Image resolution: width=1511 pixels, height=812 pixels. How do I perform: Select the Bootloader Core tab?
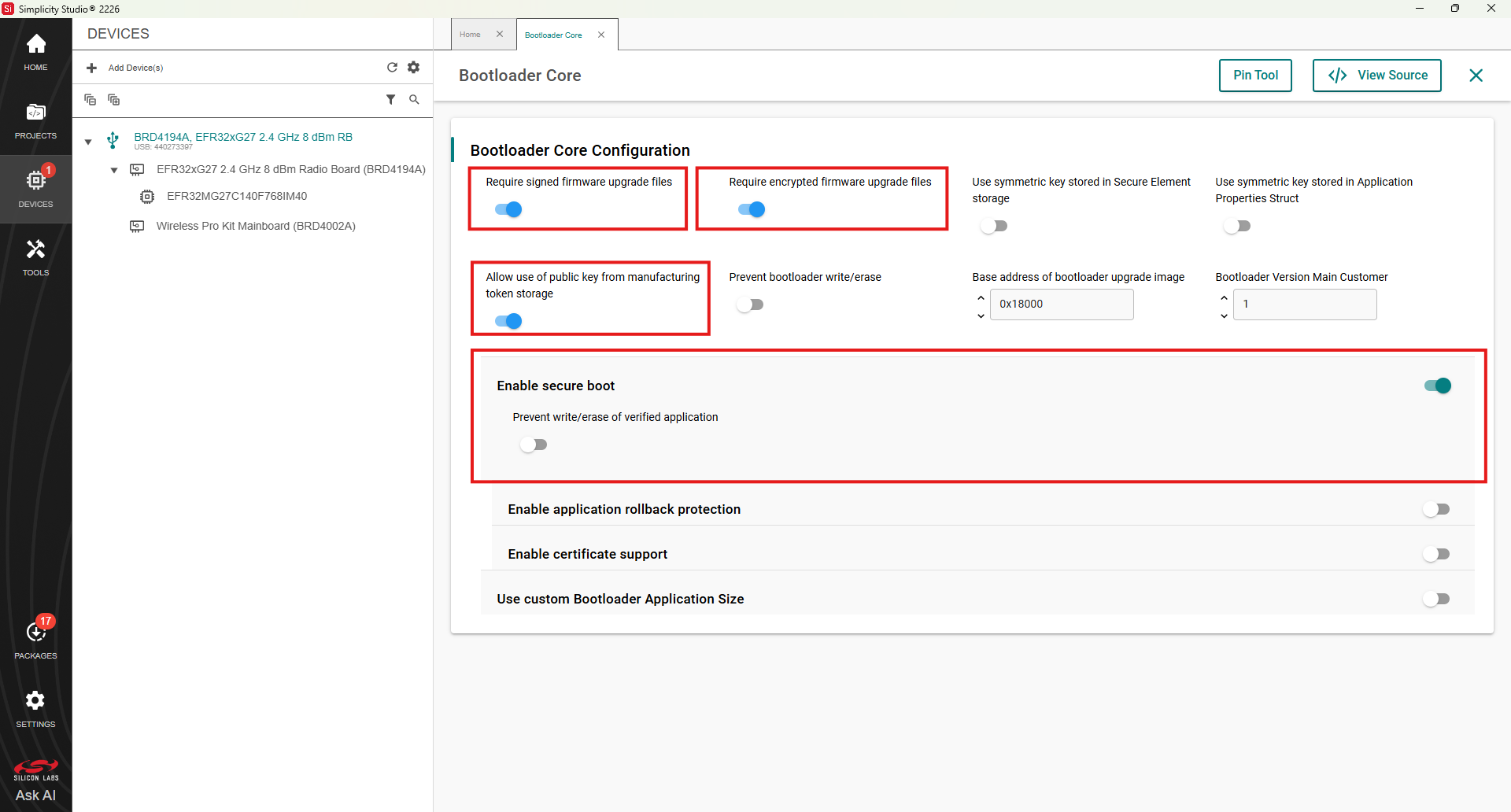553,35
